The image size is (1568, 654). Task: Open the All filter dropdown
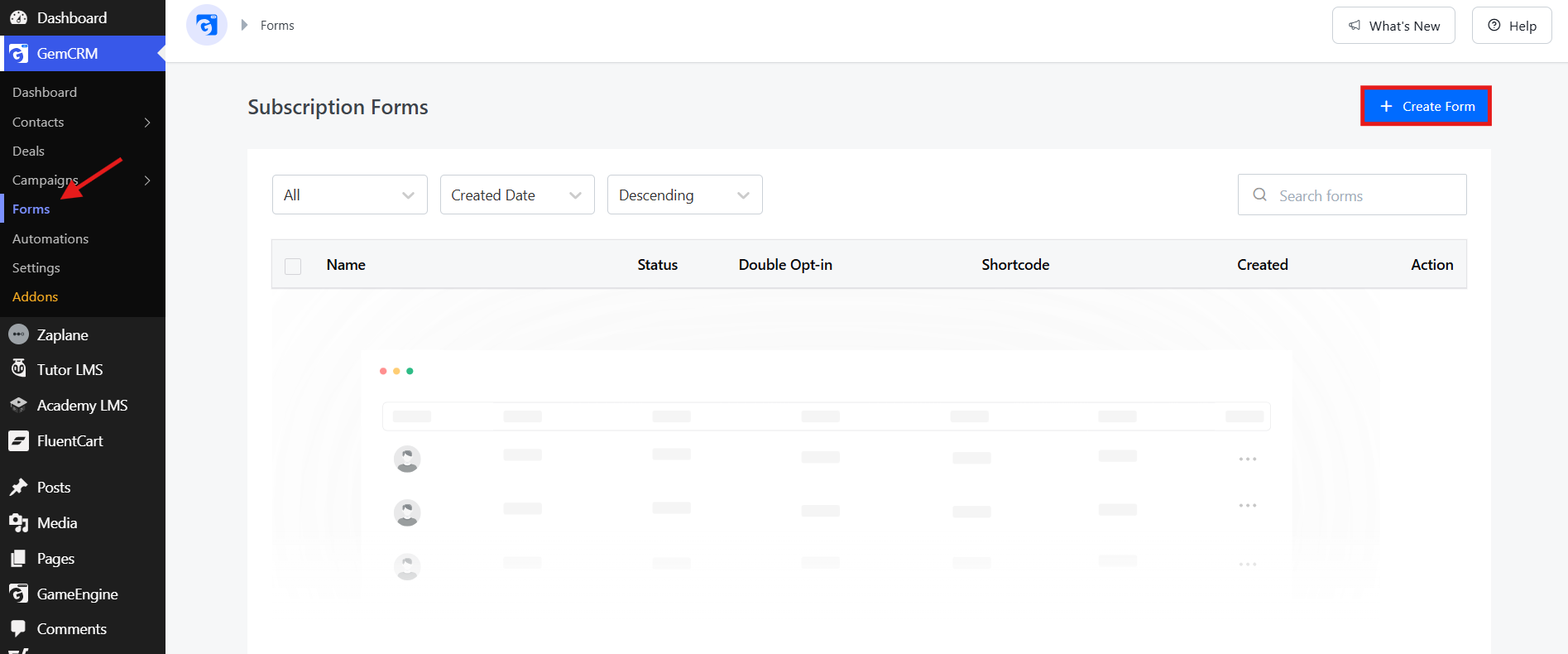[x=350, y=195]
